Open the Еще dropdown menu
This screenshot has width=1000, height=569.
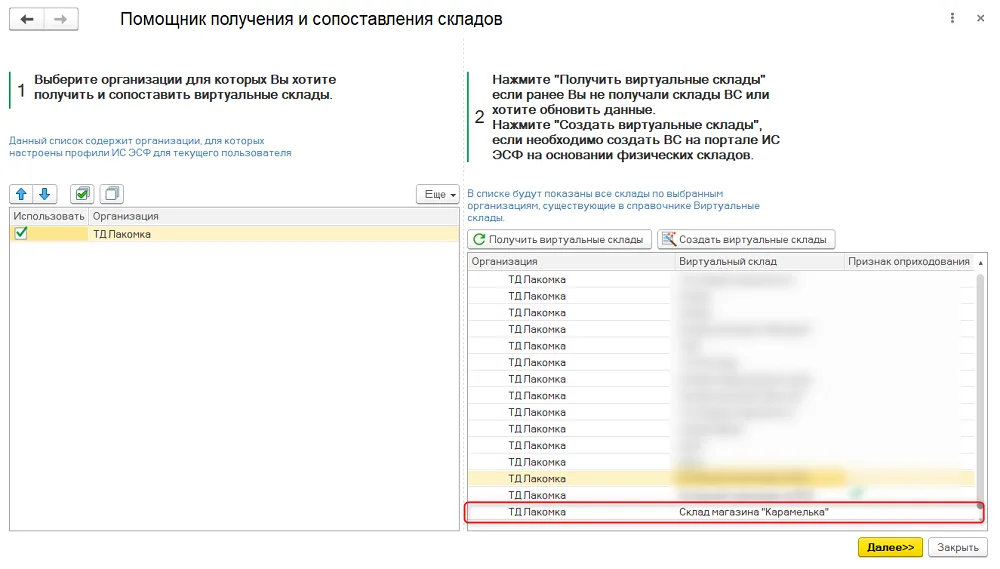tap(438, 194)
